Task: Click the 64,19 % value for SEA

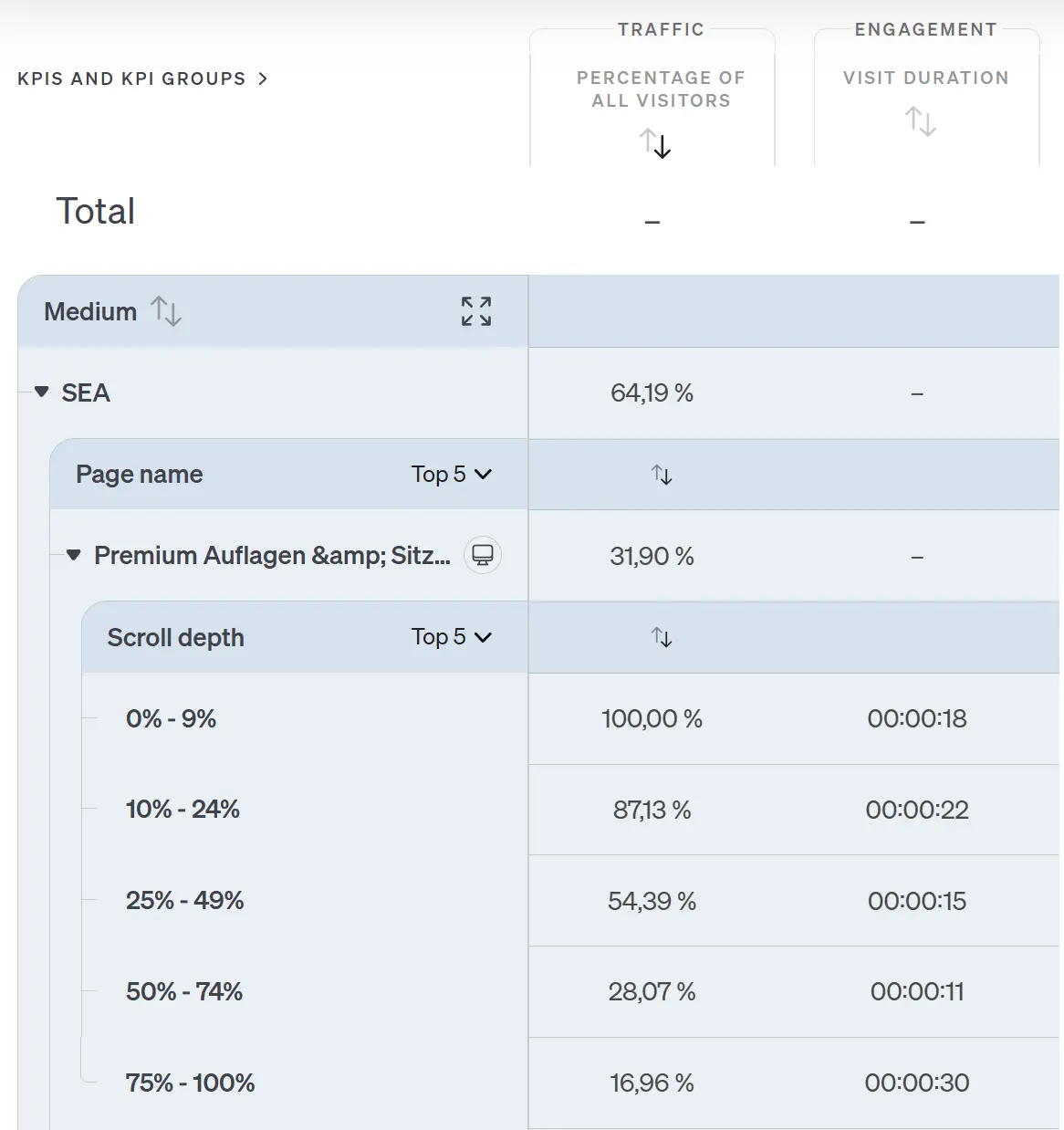Action: pyautogui.click(x=652, y=392)
